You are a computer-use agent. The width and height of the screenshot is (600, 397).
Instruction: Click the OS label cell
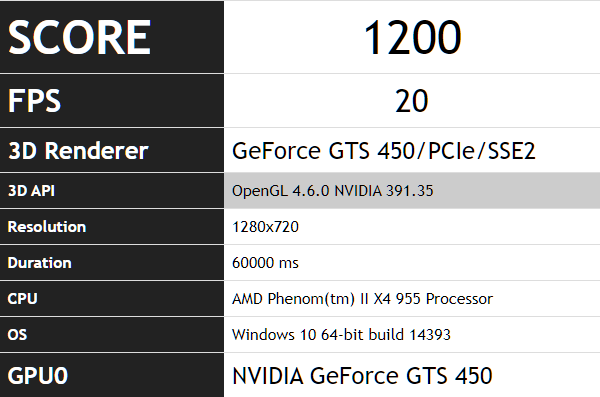coord(112,335)
